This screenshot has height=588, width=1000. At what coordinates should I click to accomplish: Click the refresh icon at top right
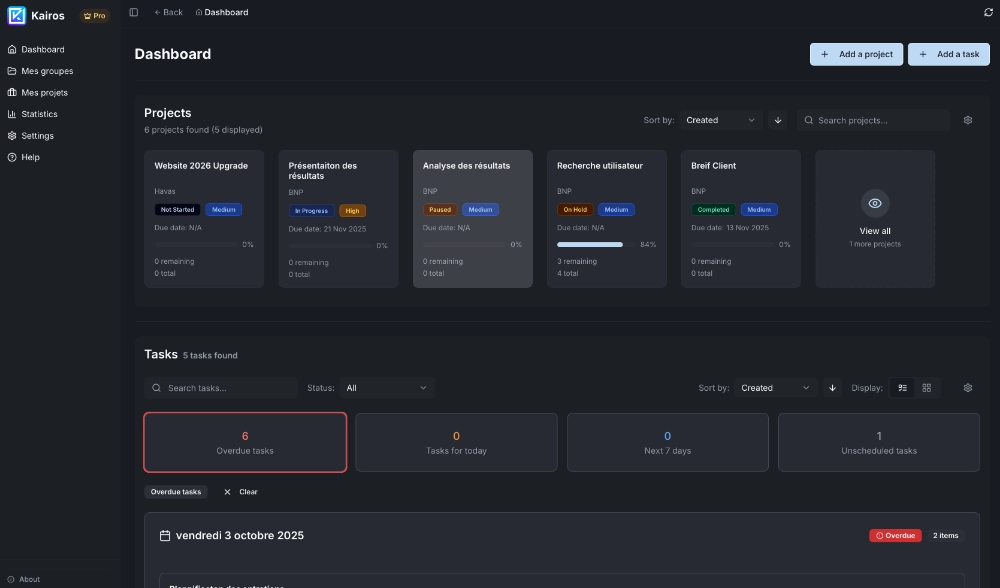click(988, 12)
